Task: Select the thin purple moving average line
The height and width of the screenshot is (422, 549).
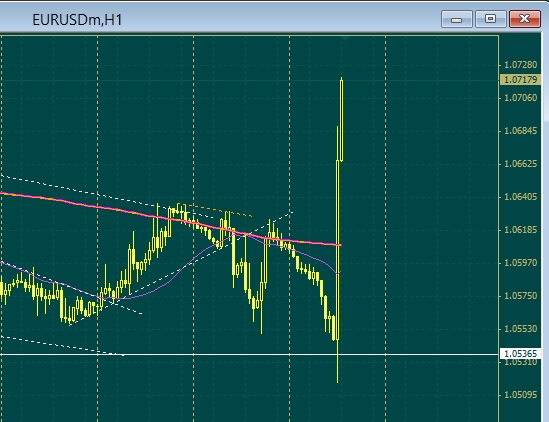Action: pyautogui.click(x=168, y=282)
